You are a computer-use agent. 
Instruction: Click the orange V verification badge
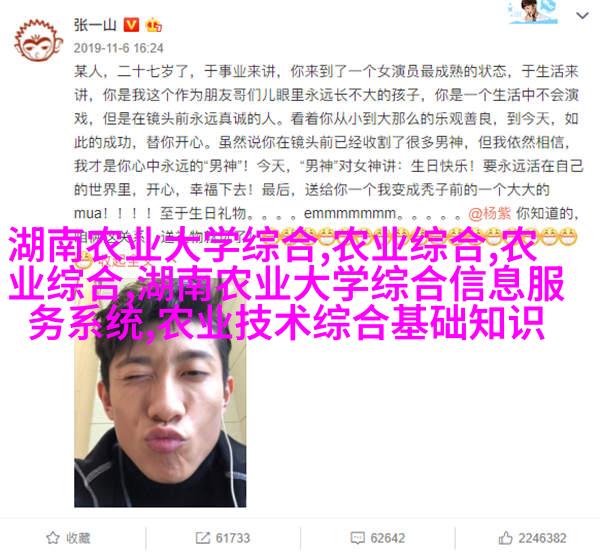[131, 25]
